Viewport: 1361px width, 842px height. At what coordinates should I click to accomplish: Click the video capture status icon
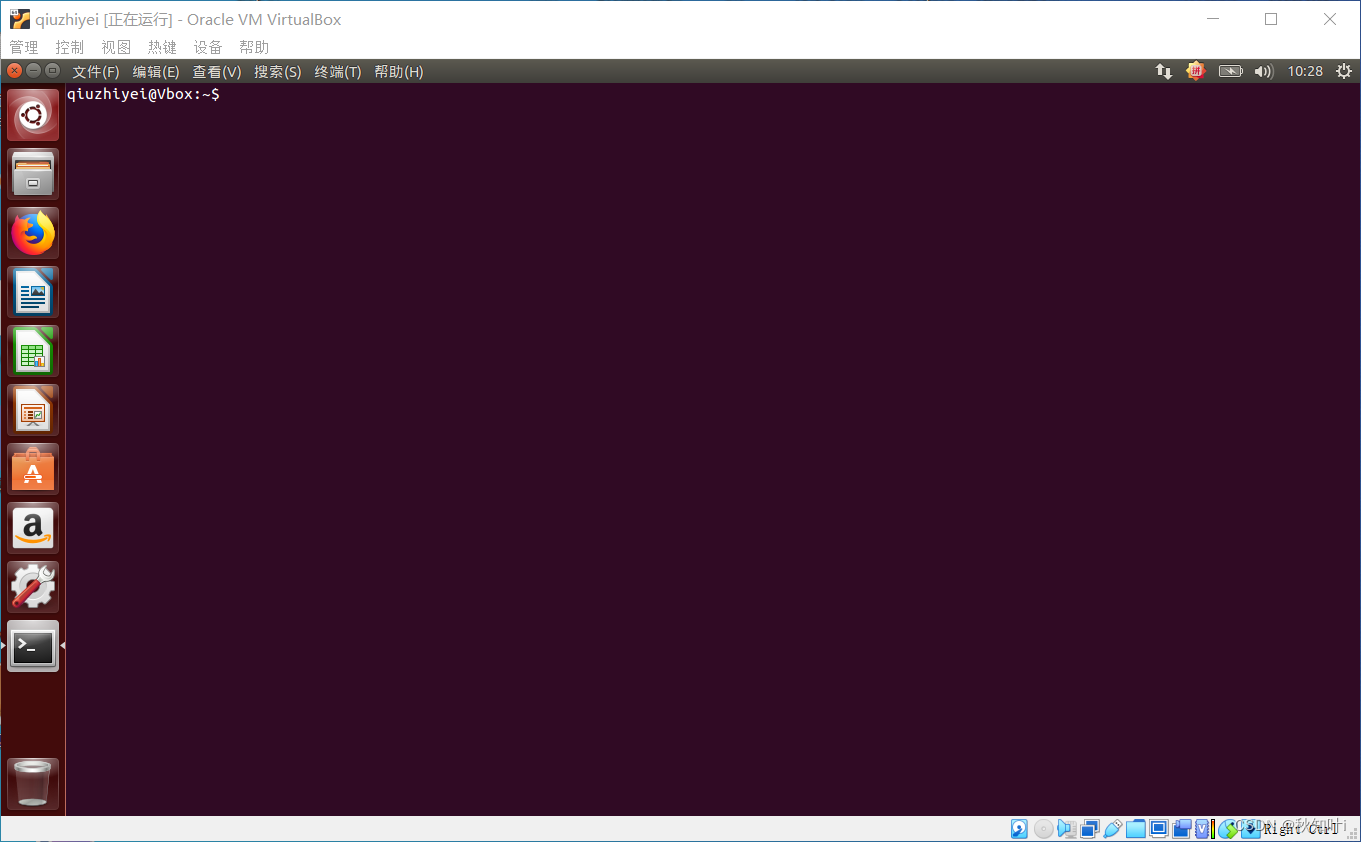(1182, 828)
